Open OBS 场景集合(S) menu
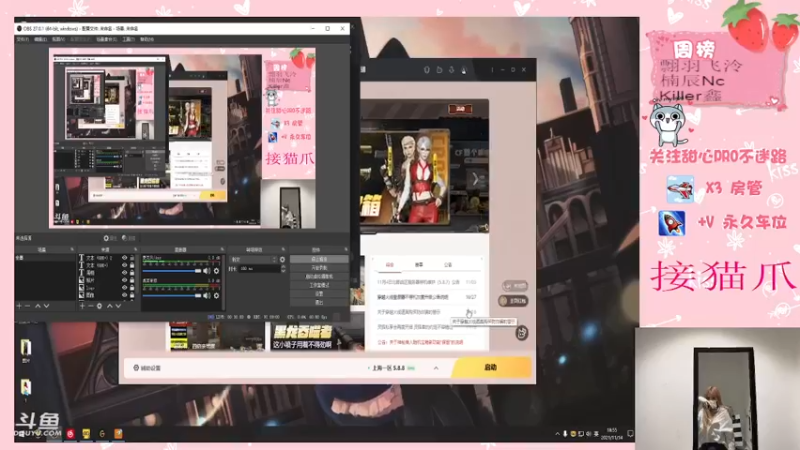The height and width of the screenshot is (450, 800). tap(106, 39)
